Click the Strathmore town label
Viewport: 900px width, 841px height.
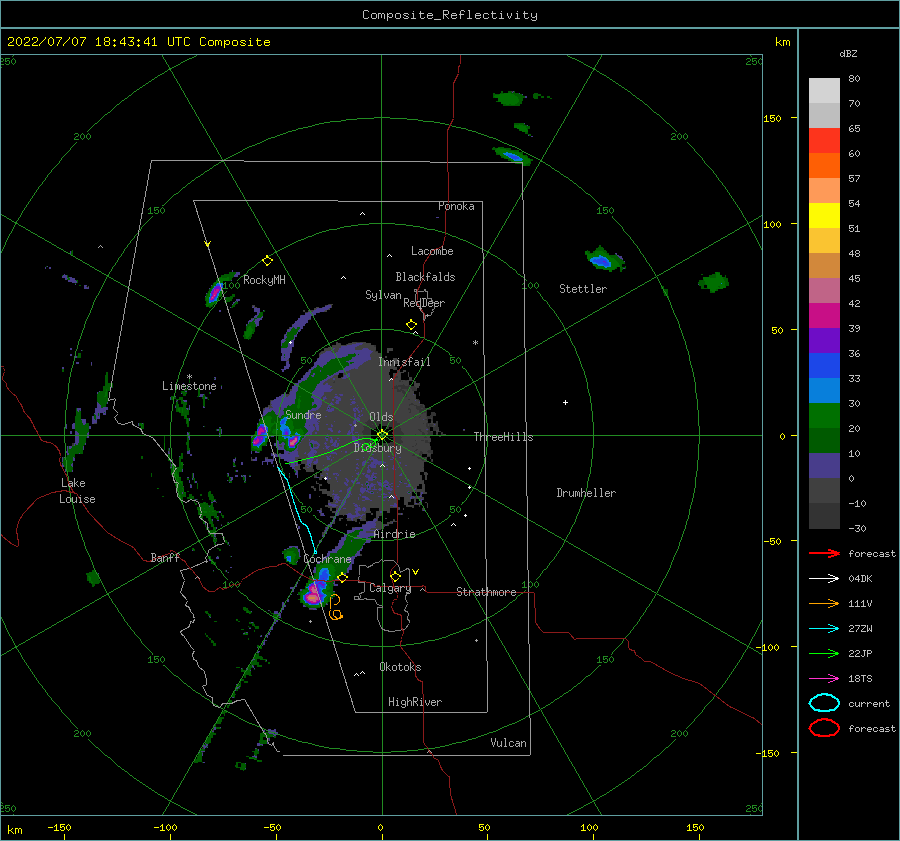pyautogui.click(x=486, y=592)
